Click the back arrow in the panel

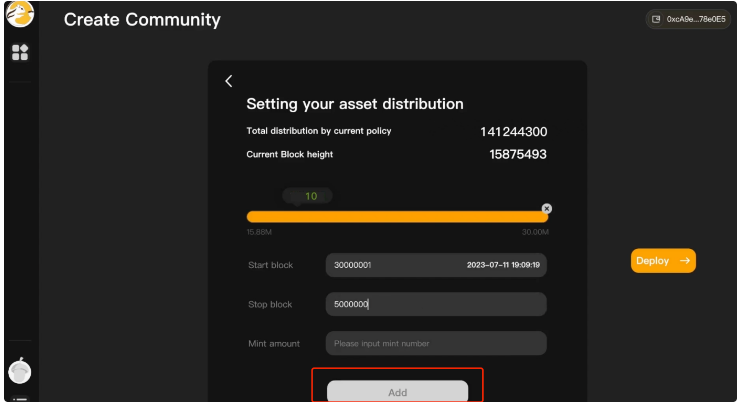(229, 81)
